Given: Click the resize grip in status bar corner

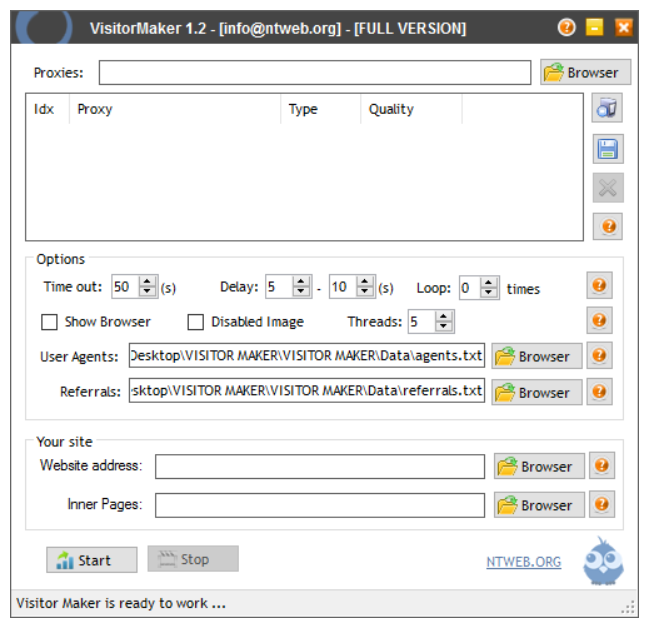Looking at the screenshot, I should (x=628, y=608).
